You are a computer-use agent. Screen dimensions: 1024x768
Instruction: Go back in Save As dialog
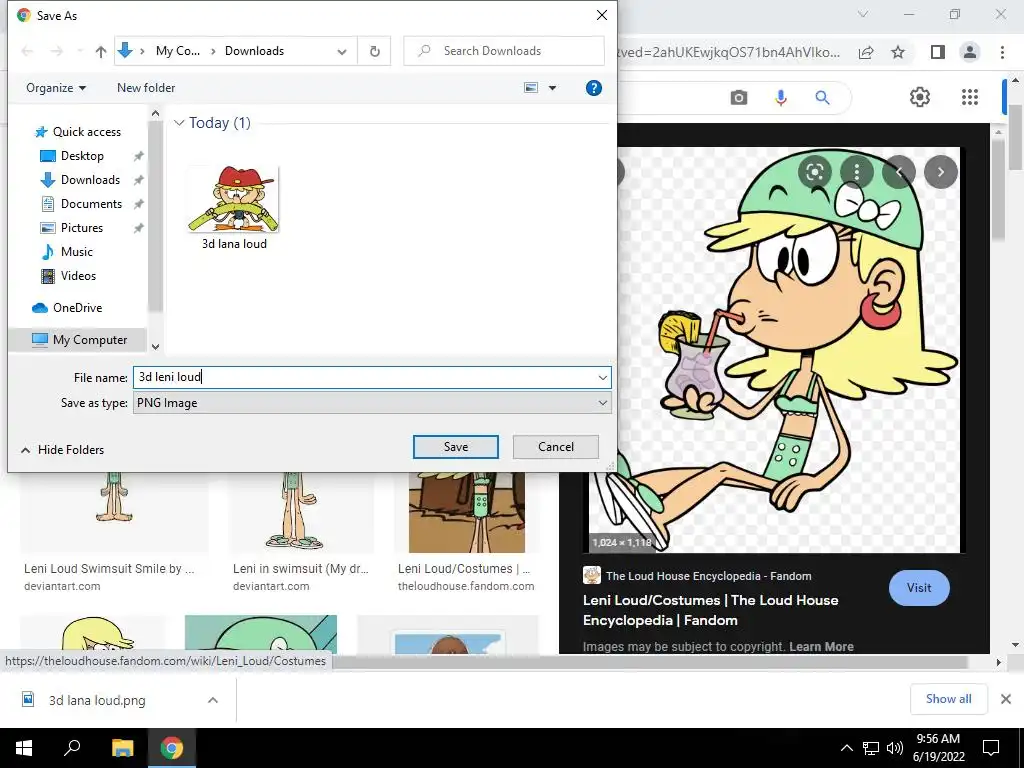[x=27, y=51]
